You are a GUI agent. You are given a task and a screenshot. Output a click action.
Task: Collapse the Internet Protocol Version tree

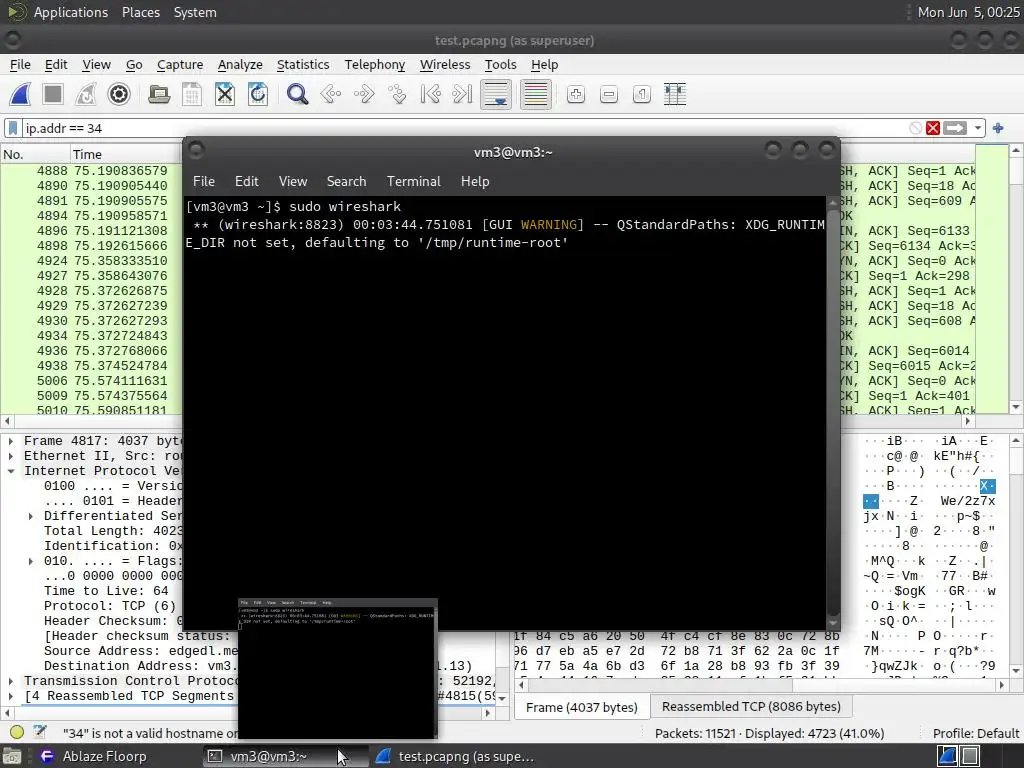pyautogui.click(x=10, y=471)
